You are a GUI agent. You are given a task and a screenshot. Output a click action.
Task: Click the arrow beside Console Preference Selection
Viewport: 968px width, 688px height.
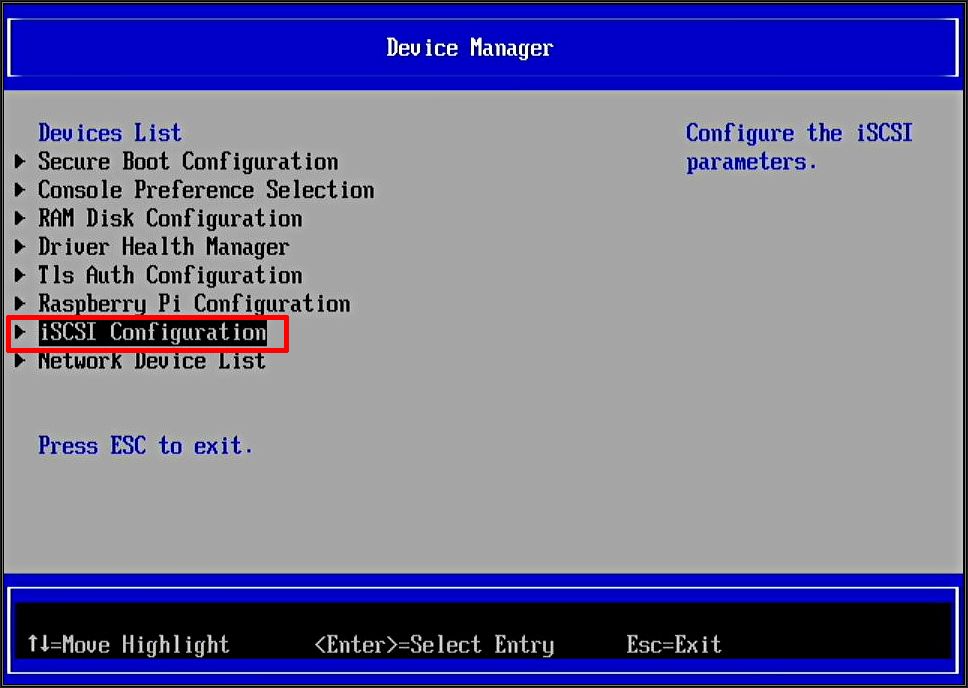(20, 190)
